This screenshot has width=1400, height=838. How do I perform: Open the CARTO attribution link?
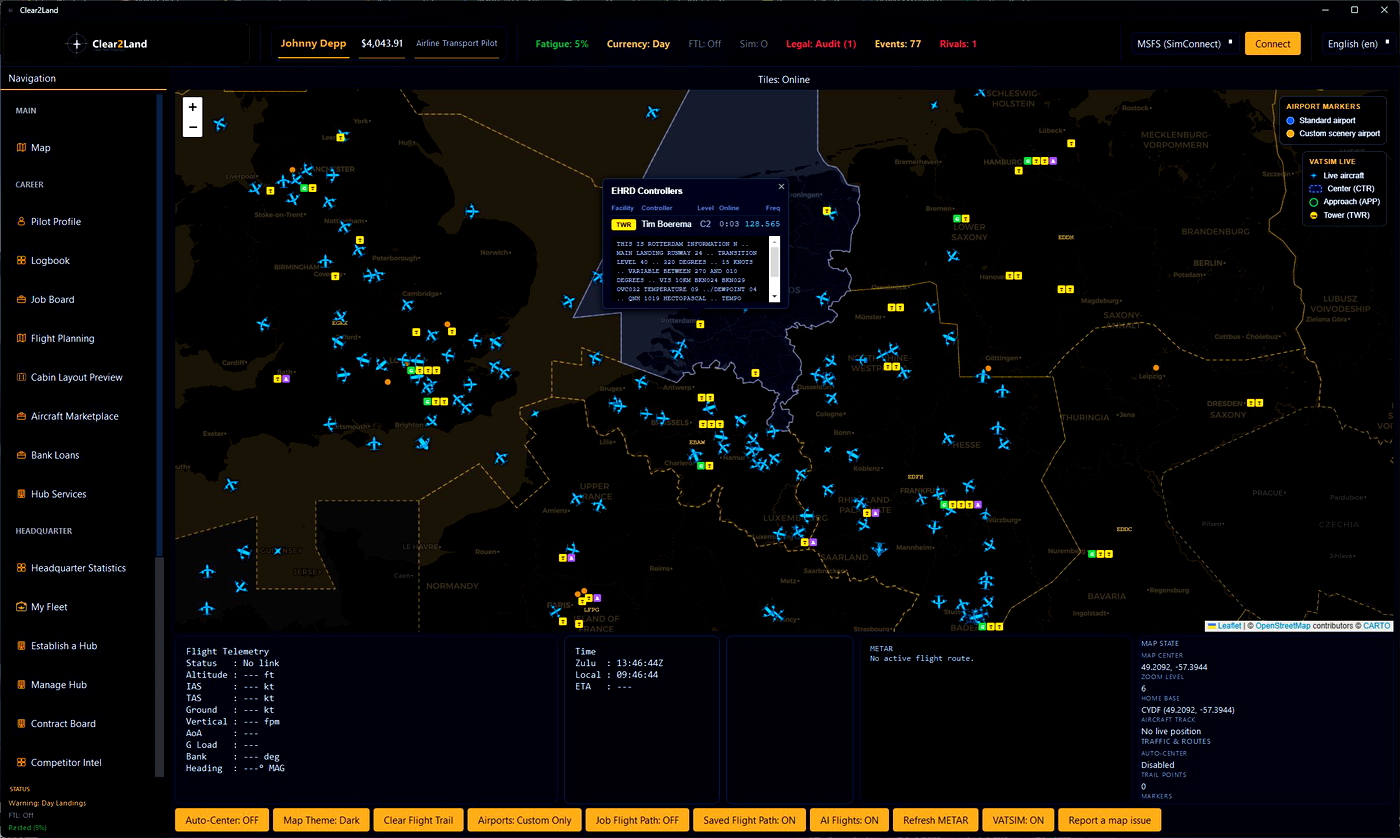coord(1376,626)
